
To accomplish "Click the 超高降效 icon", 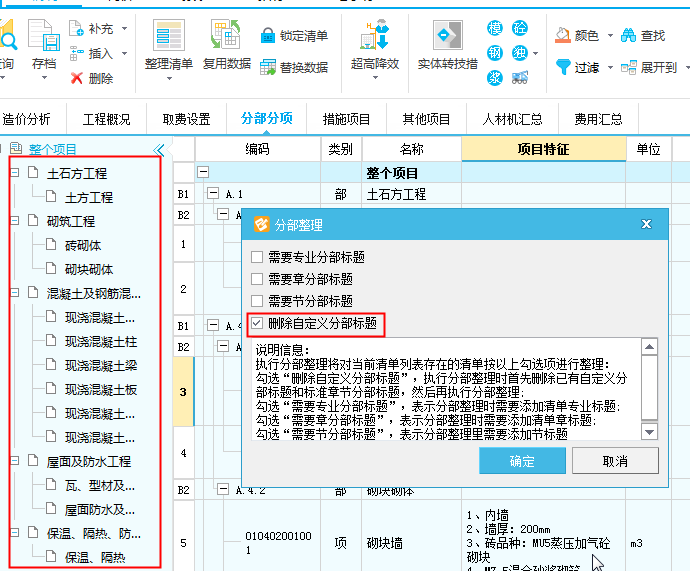I will (374, 36).
